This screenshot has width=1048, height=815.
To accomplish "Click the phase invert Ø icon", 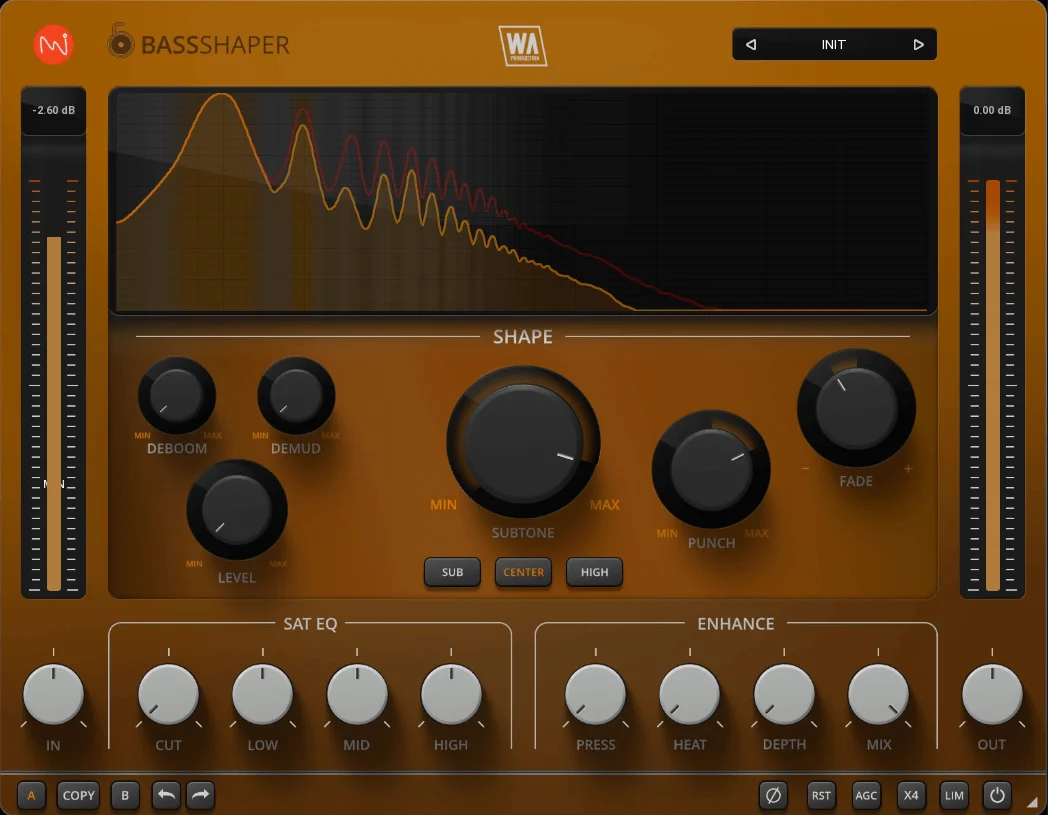I will (x=771, y=795).
